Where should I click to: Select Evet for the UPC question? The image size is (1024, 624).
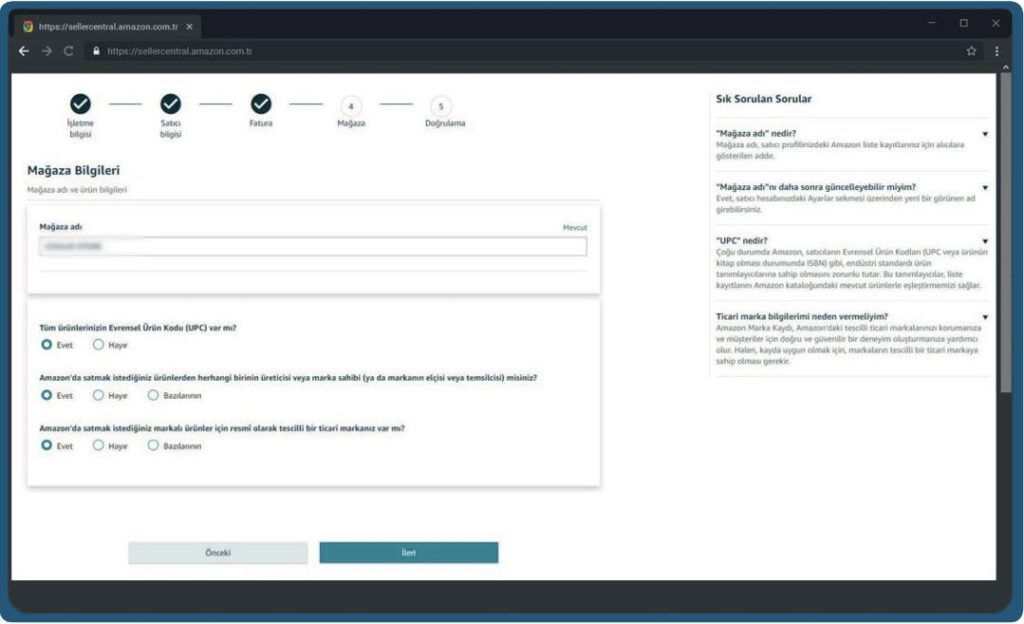[46, 345]
